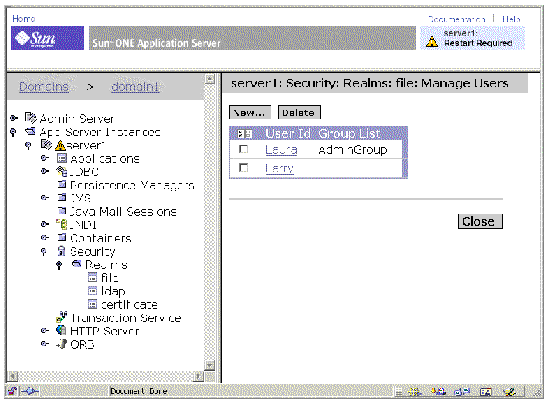Click the Restart Required warning icon
This screenshot has width=549, height=404.
point(432,42)
